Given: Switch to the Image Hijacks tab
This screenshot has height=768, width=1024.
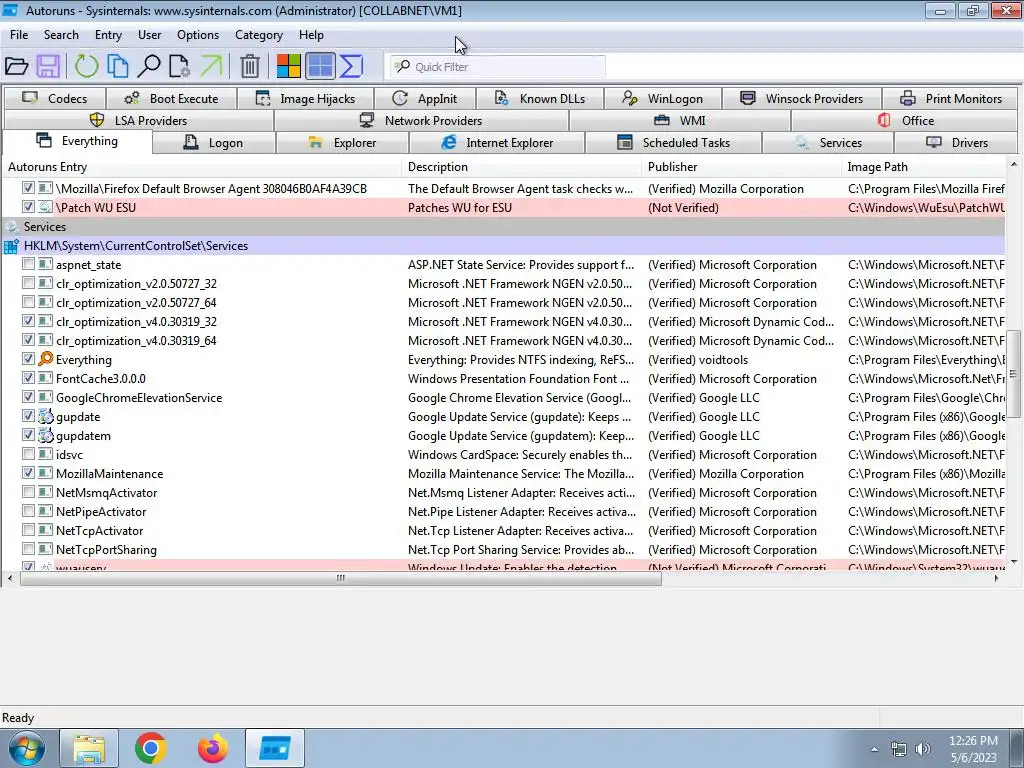Looking at the screenshot, I should coord(306,99).
